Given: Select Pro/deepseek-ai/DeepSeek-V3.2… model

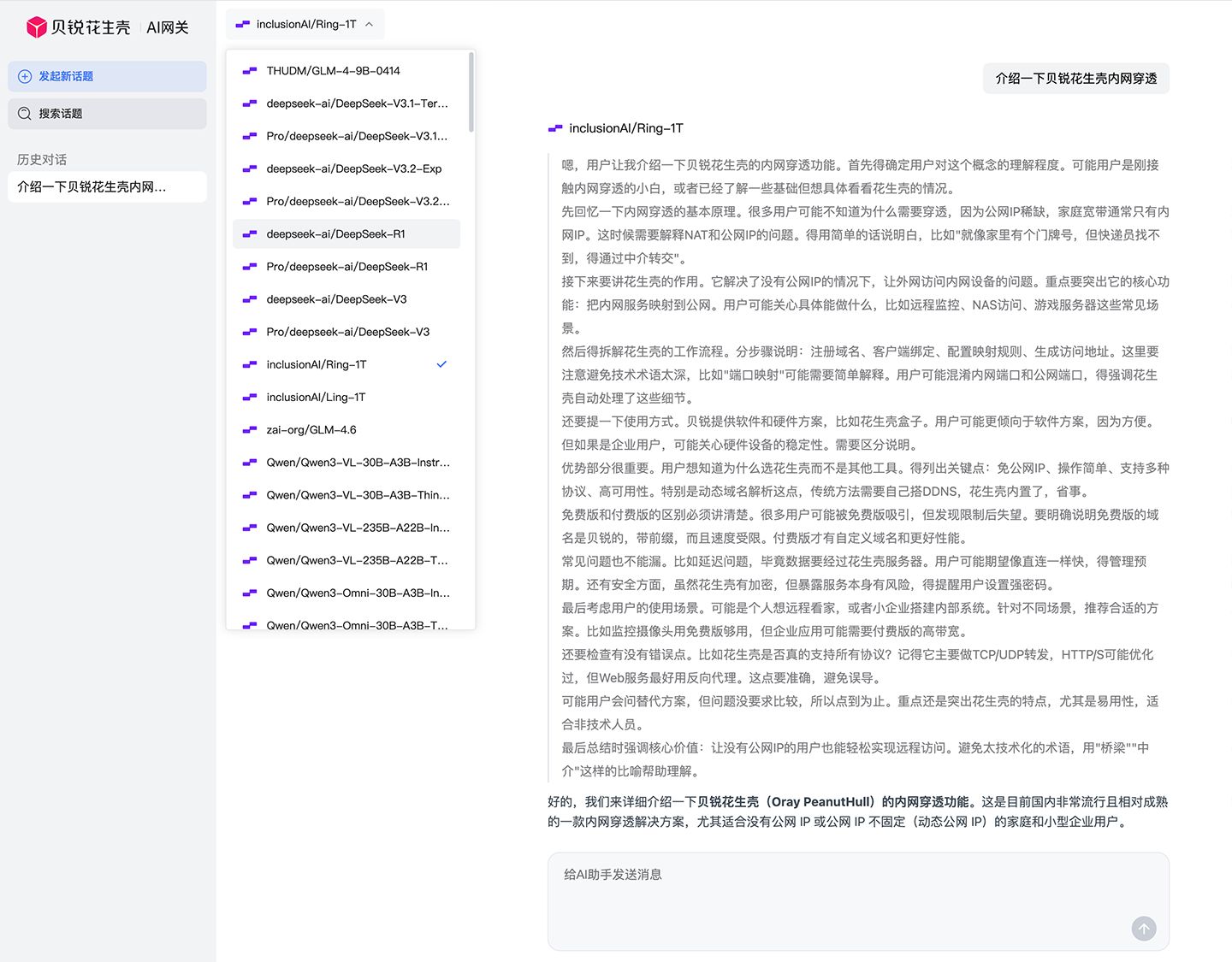Looking at the screenshot, I should click(x=346, y=202).
